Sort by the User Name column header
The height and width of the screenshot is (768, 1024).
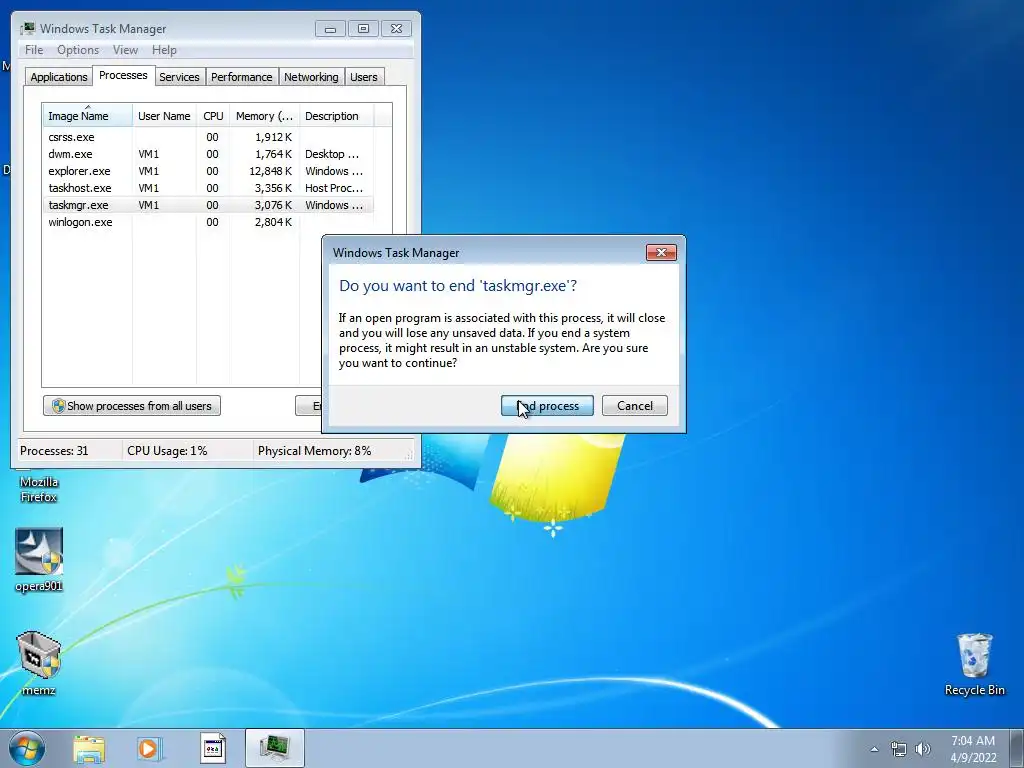click(164, 116)
